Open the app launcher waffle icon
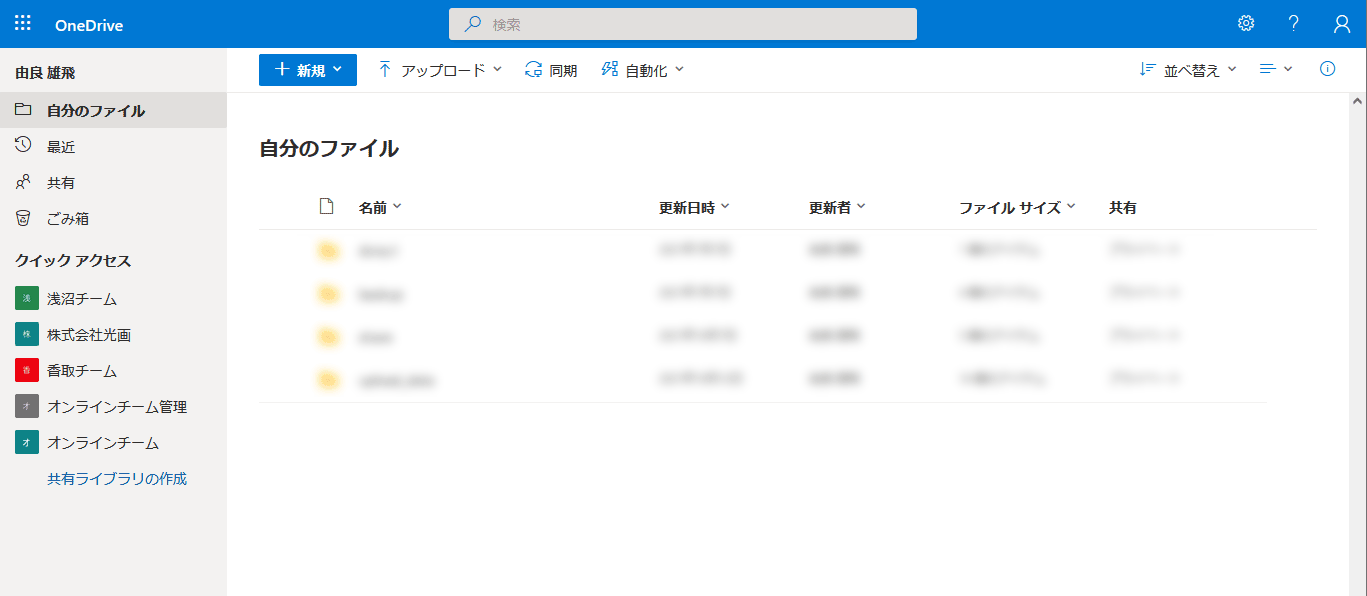Image resolution: width=1367 pixels, height=596 pixels. pos(23,24)
